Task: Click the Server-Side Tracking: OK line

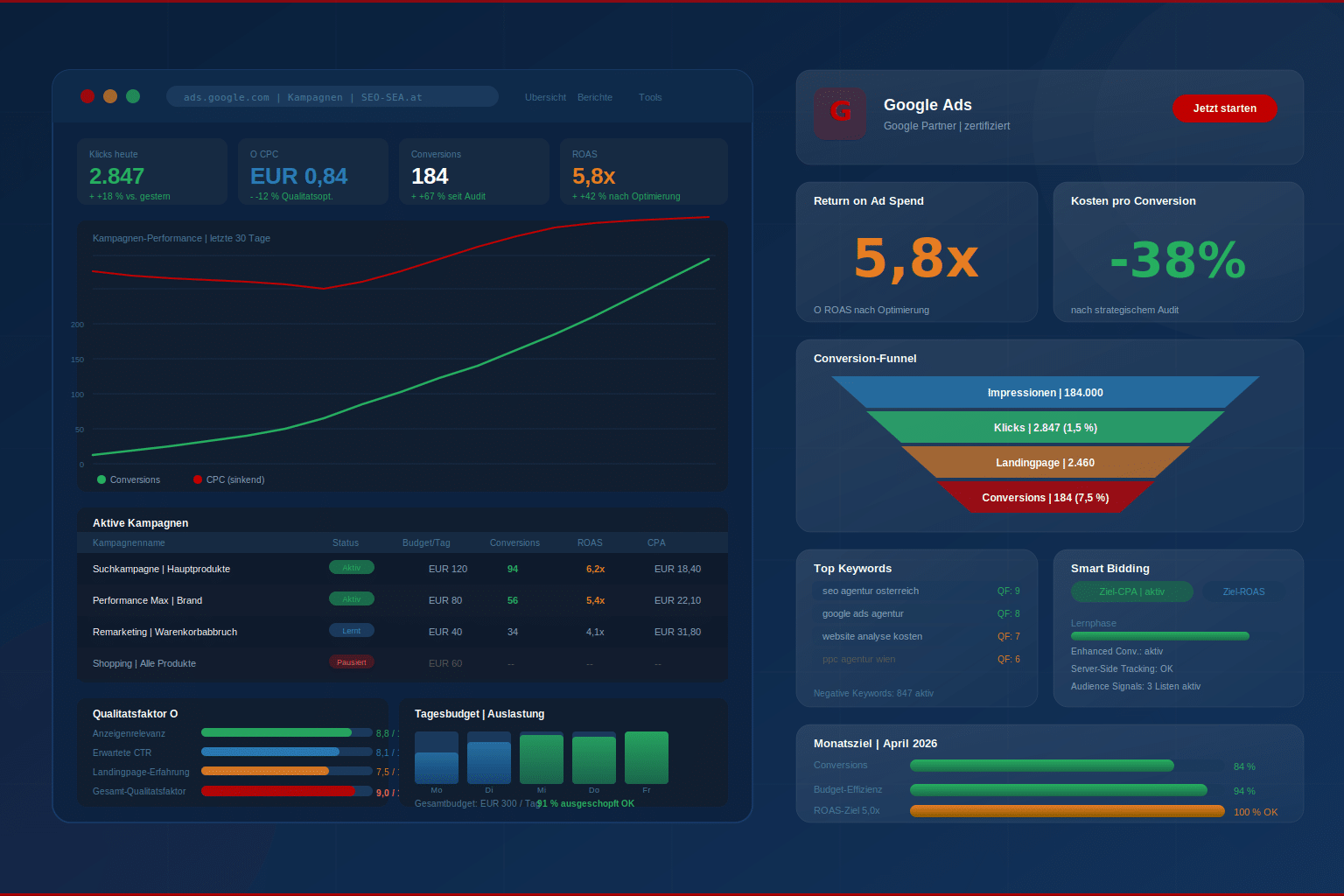Action: [x=1122, y=668]
